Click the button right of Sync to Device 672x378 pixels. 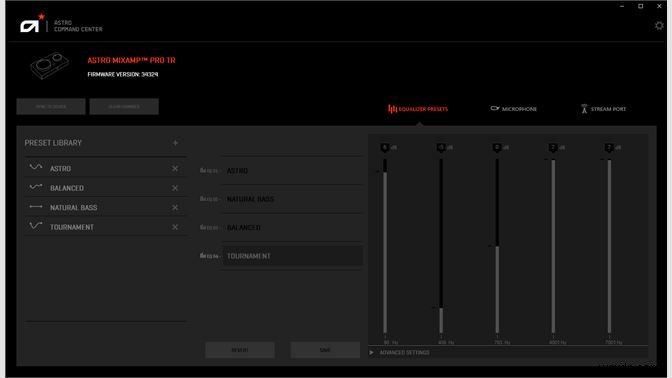124,107
